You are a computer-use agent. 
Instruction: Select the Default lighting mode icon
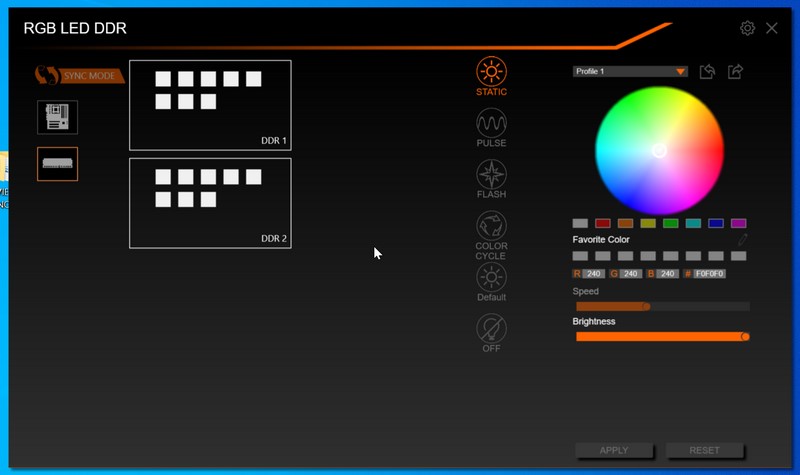click(491, 277)
